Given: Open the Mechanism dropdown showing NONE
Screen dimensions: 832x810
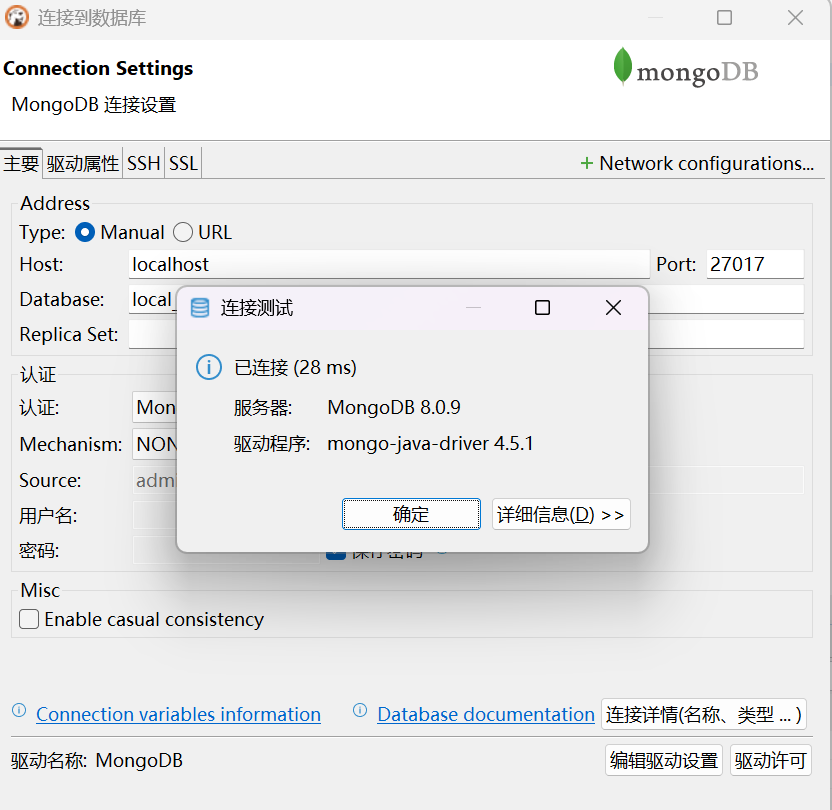Looking at the screenshot, I should coord(150,444).
